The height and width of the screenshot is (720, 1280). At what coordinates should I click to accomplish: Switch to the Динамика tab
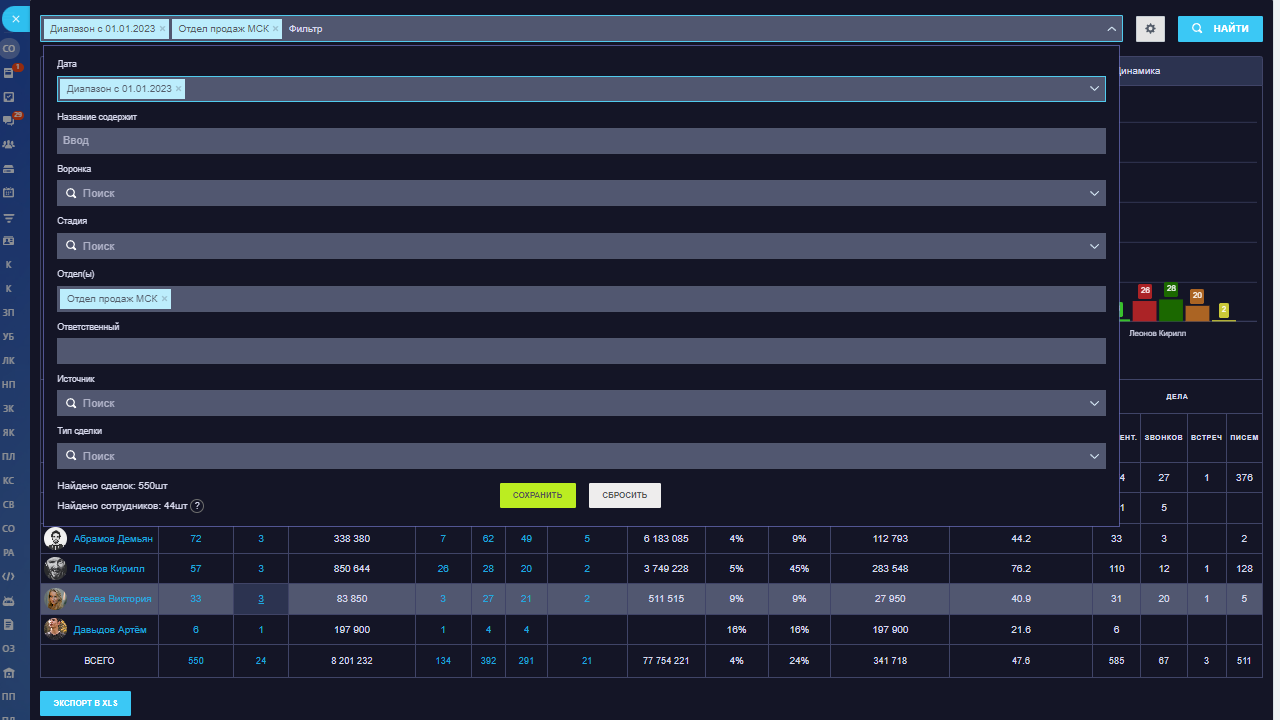[x=1140, y=71]
